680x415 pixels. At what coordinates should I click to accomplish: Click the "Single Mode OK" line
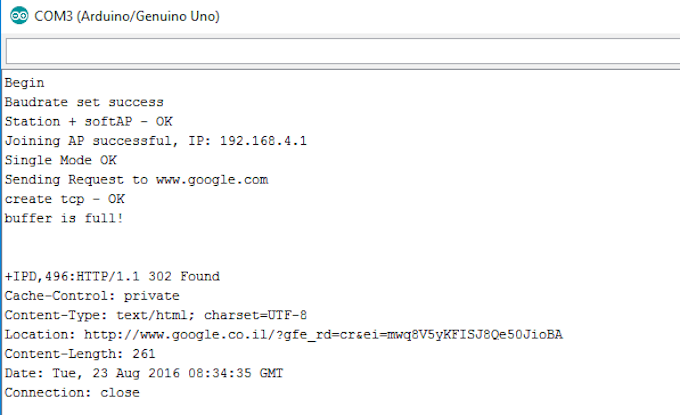tap(60, 160)
